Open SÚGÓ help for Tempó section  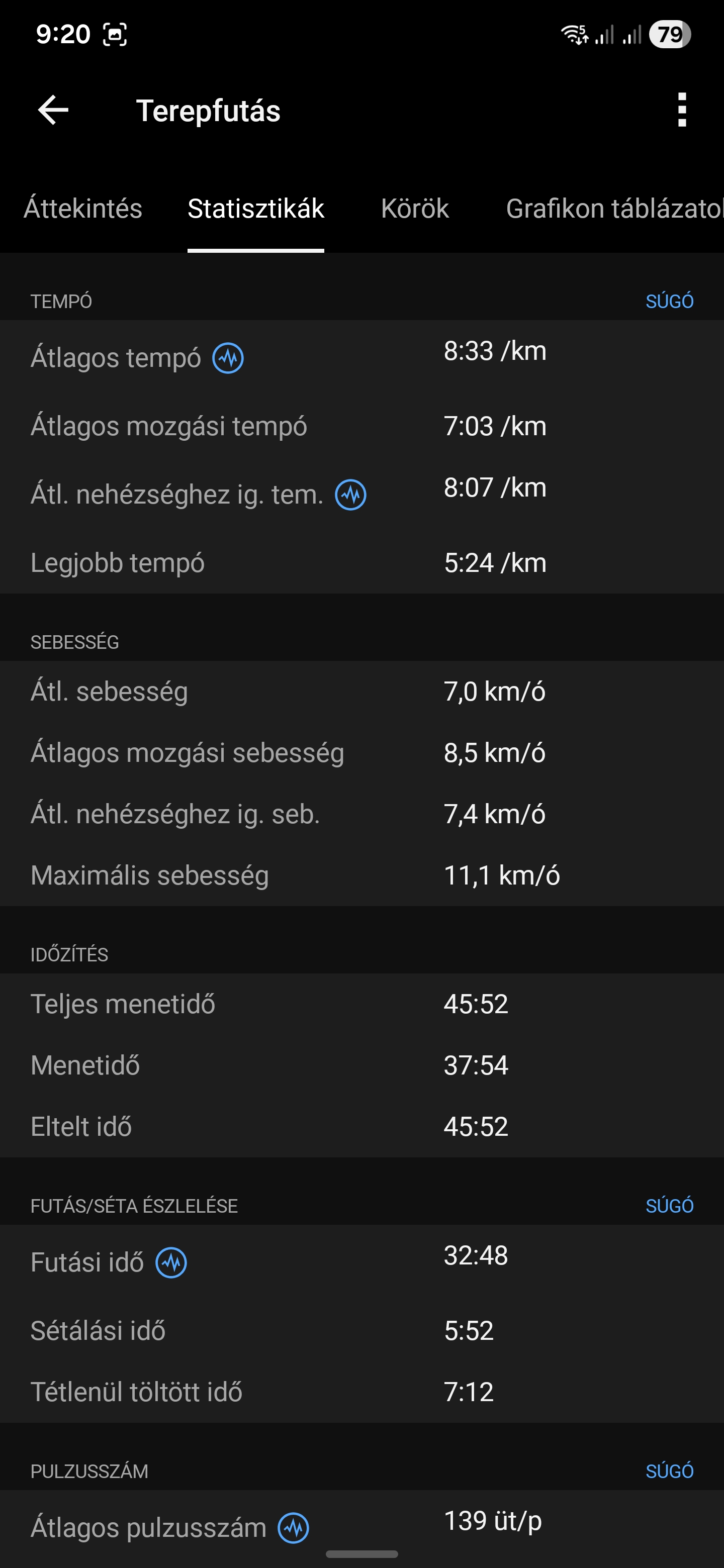(x=669, y=302)
